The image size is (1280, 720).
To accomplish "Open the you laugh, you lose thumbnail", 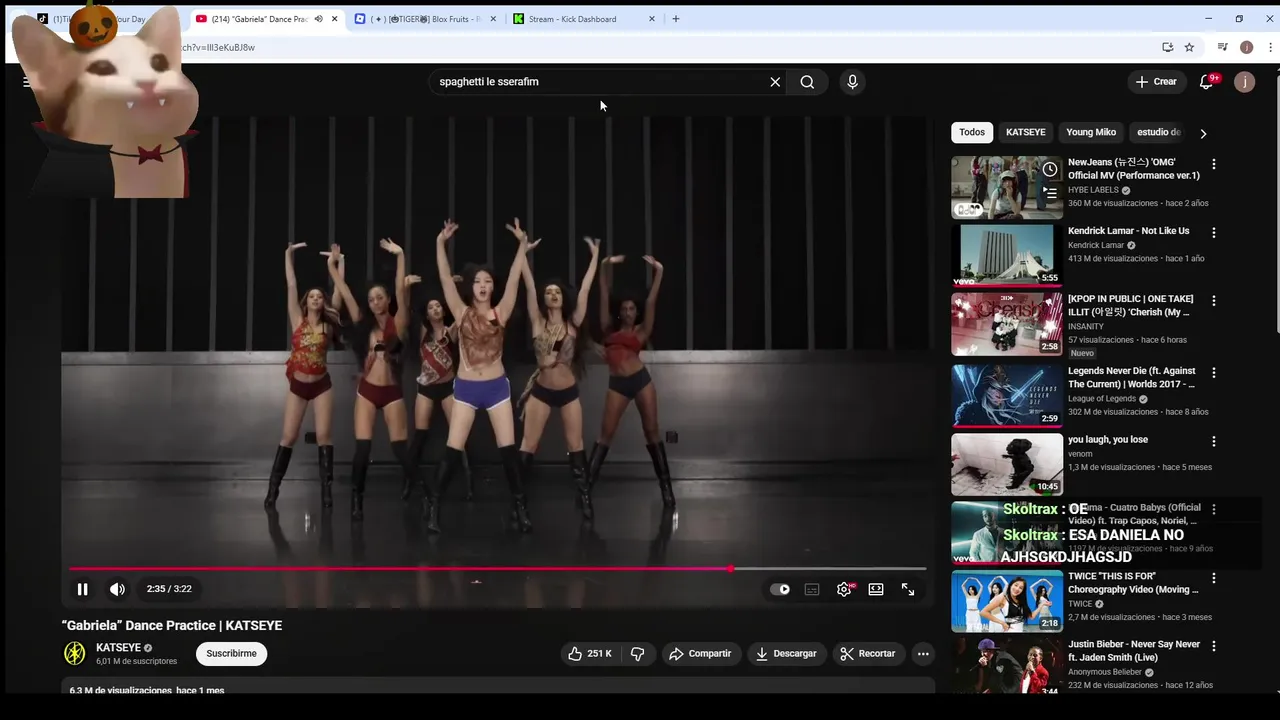I will point(1007,464).
